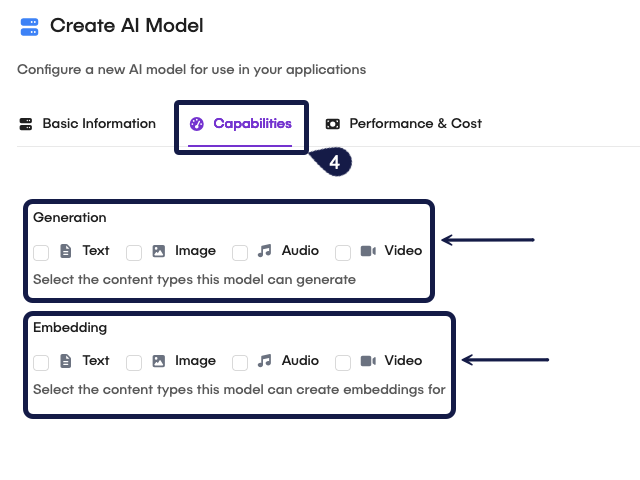This screenshot has height=480, width=640.
Task: Click the music note icon in Generation
Action: [x=265, y=251]
